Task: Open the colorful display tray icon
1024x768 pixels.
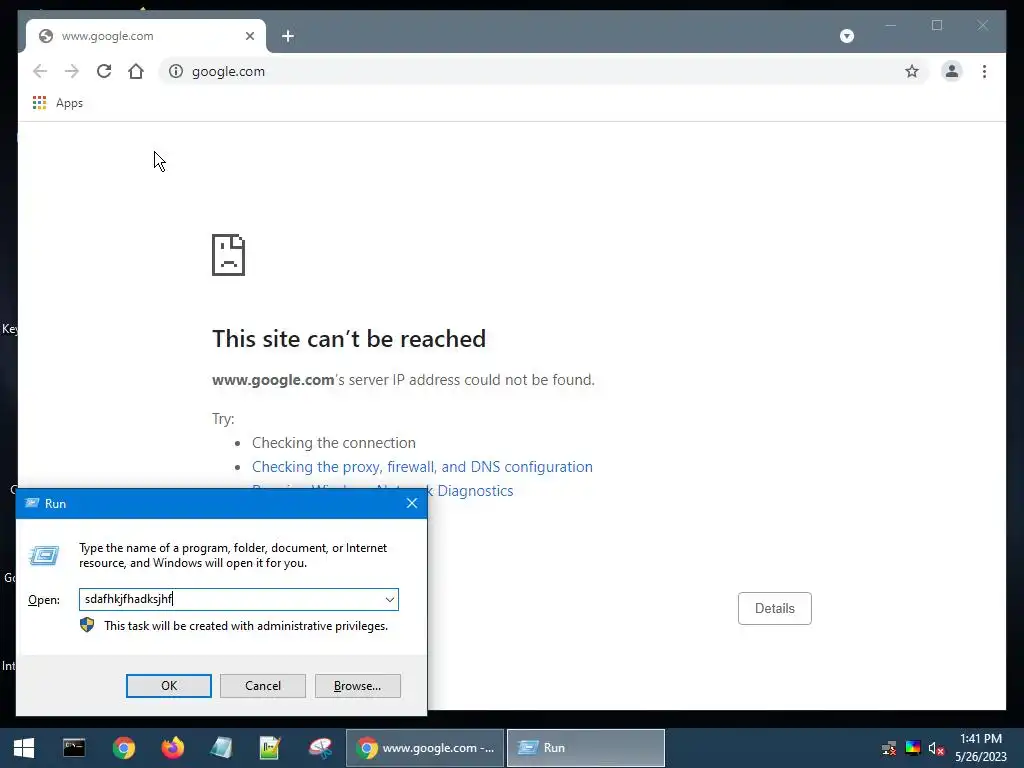Action: pyautogui.click(x=913, y=748)
